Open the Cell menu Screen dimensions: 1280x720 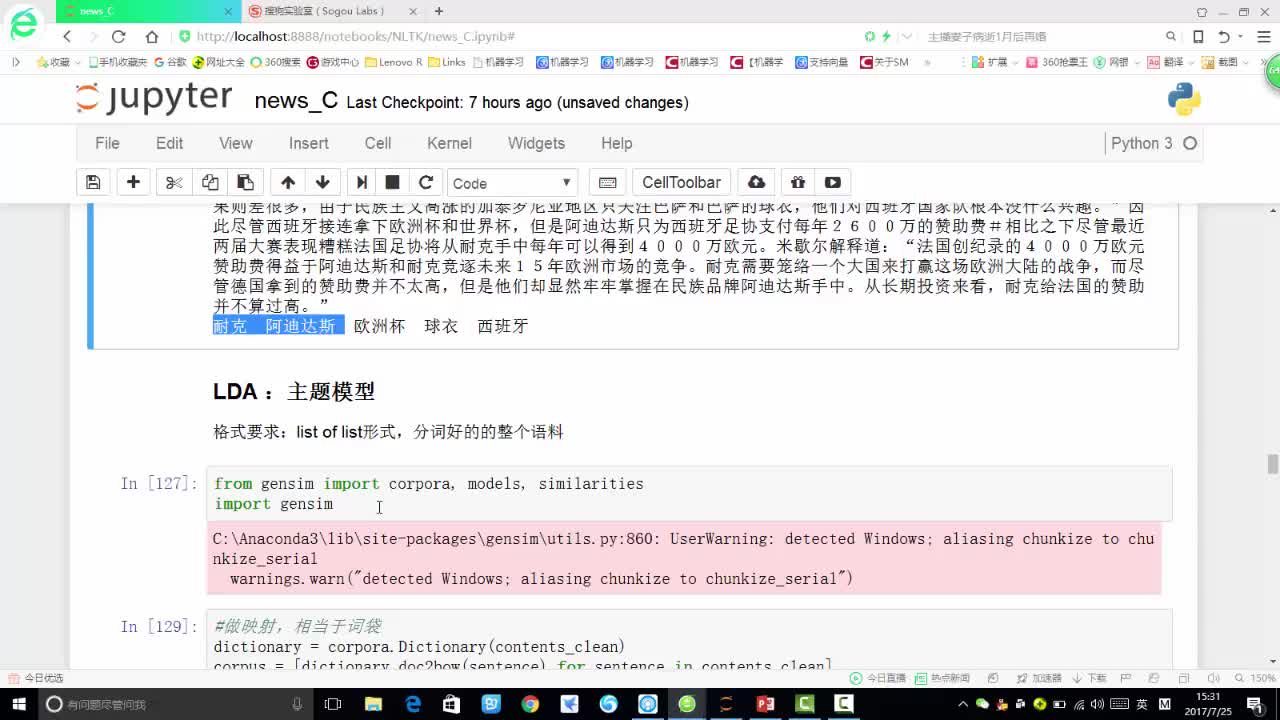coord(378,143)
